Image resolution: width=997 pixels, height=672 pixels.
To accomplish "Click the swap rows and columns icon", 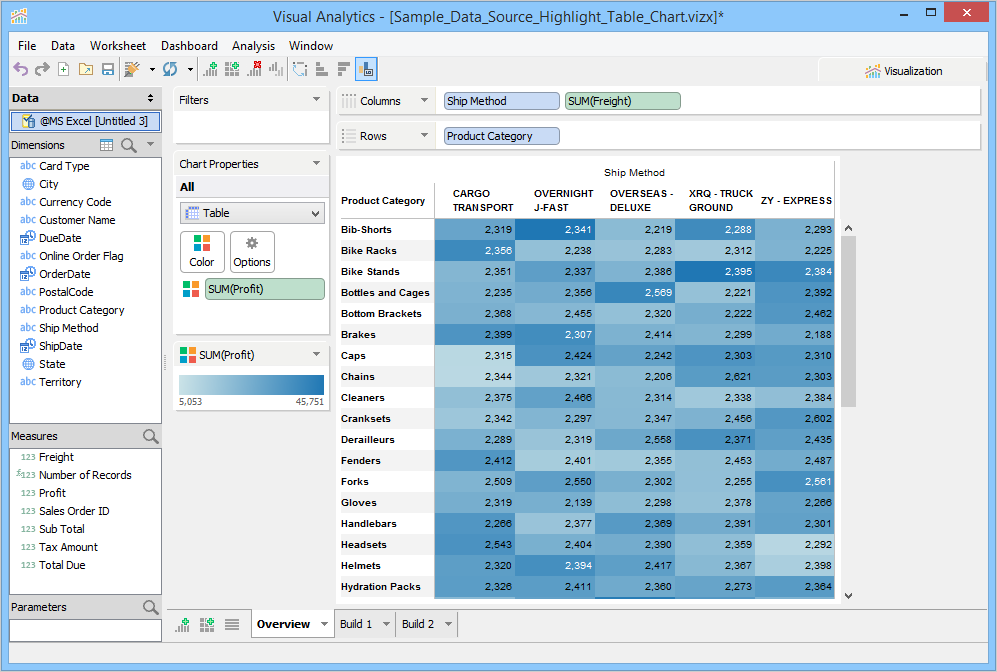I will 299,69.
